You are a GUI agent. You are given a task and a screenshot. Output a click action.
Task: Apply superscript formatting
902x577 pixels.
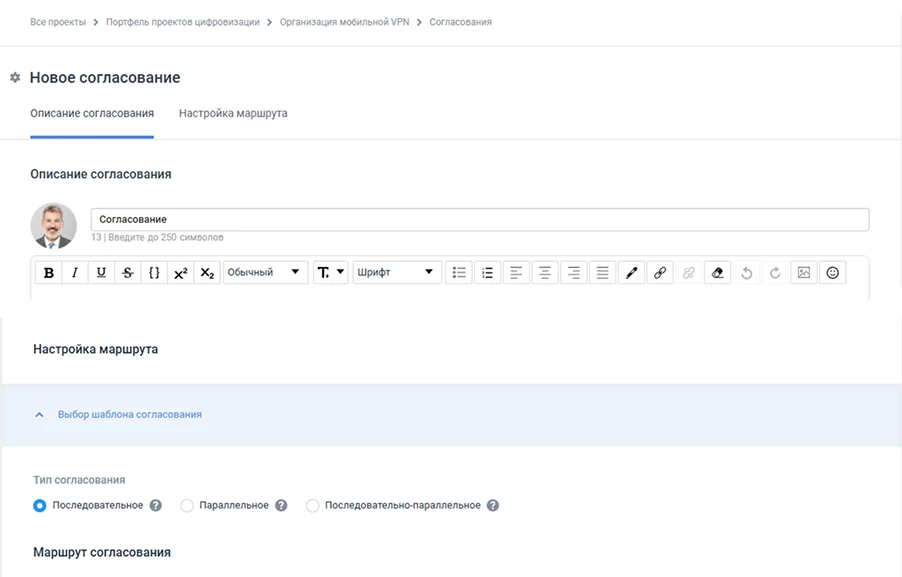click(181, 273)
